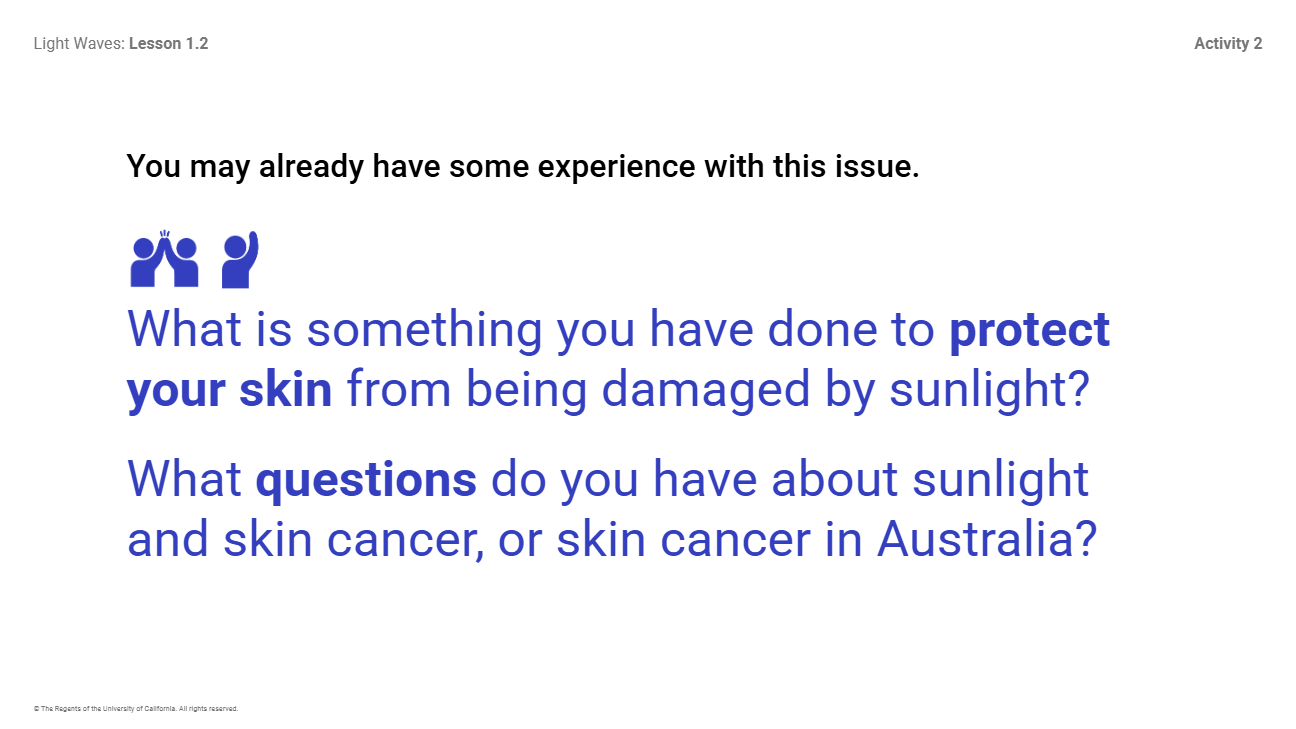The image size is (1296, 729).
Task: Click the copyright notice at bottom left
Action: [136, 709]
